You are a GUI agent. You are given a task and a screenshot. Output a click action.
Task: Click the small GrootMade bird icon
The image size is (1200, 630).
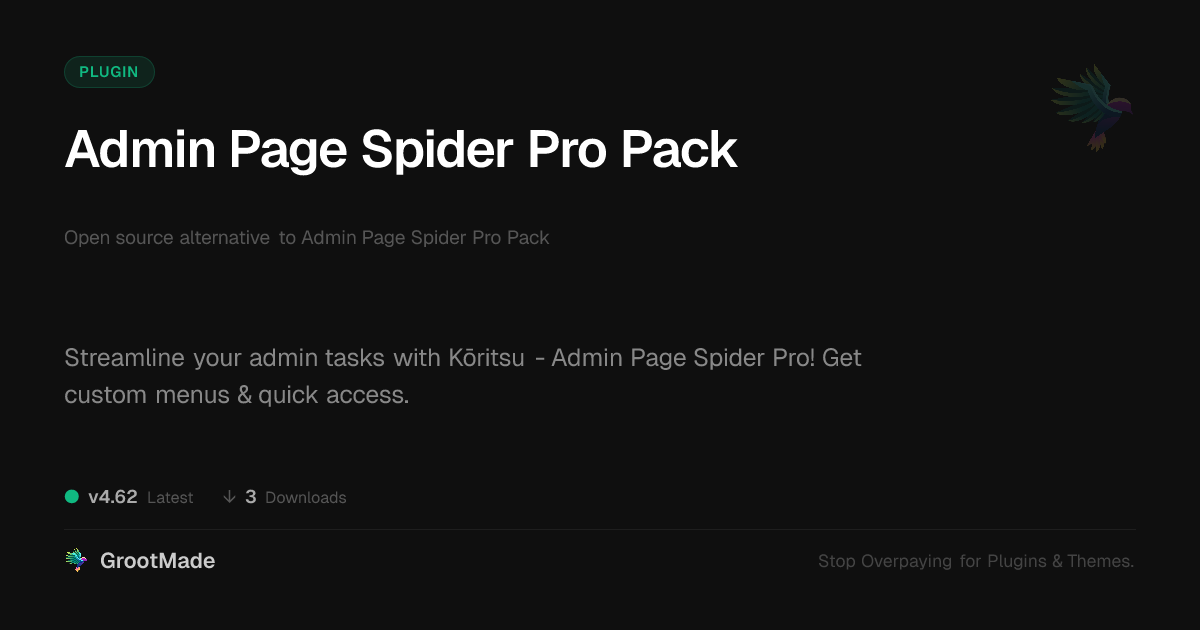point(76,561)
